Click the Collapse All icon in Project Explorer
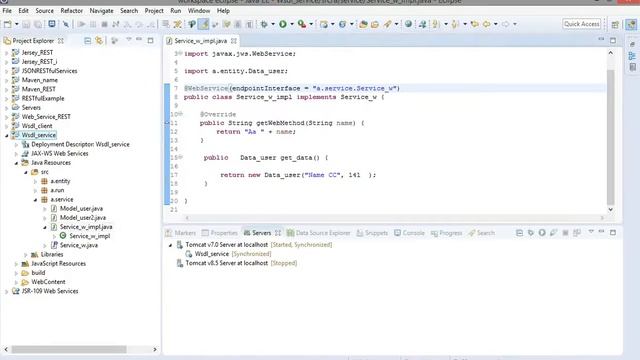Viewport: 640px width, 360px height. [x=87, y=40]
